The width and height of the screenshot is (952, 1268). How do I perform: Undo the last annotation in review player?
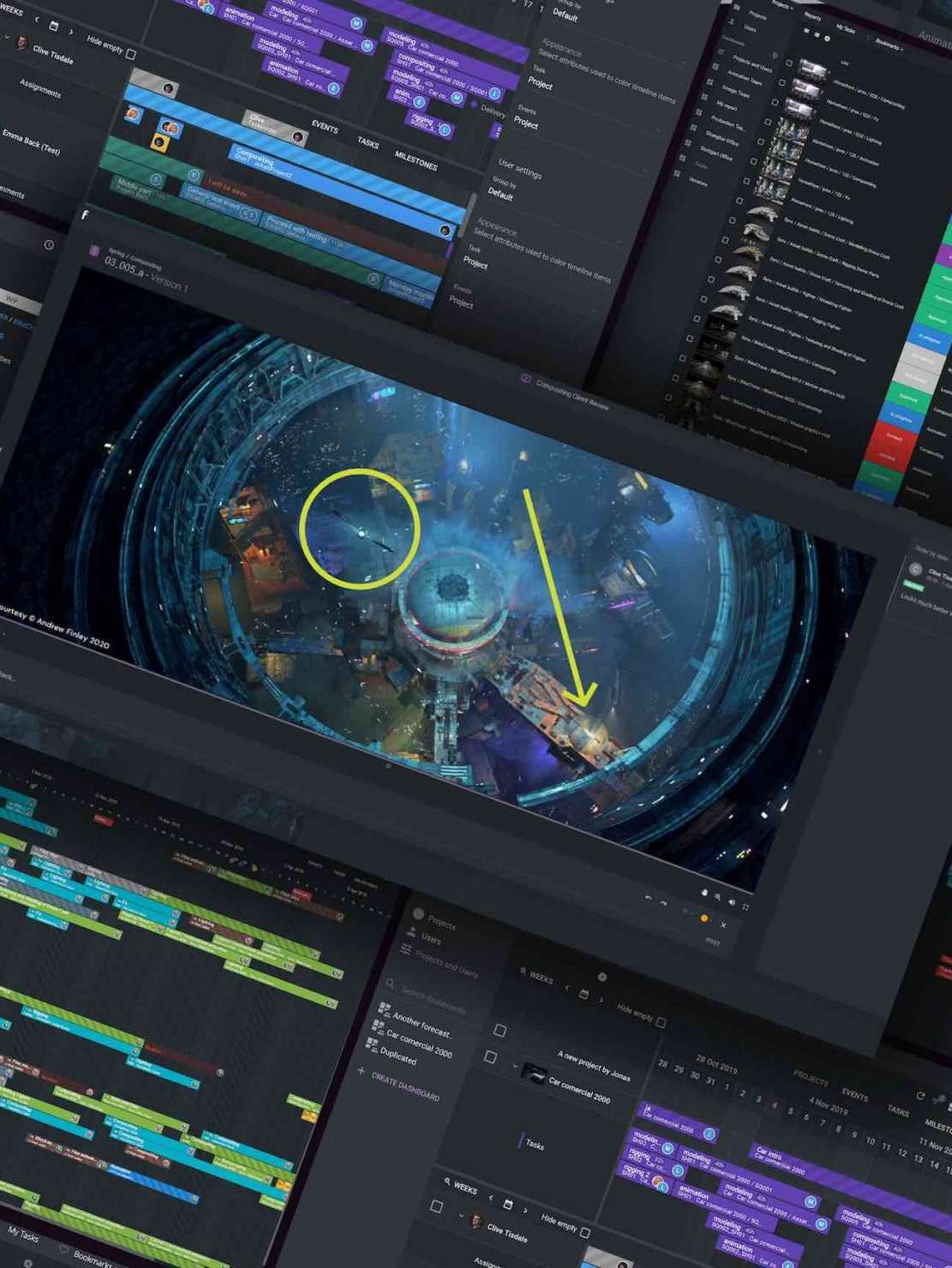[x=650, y=898]
